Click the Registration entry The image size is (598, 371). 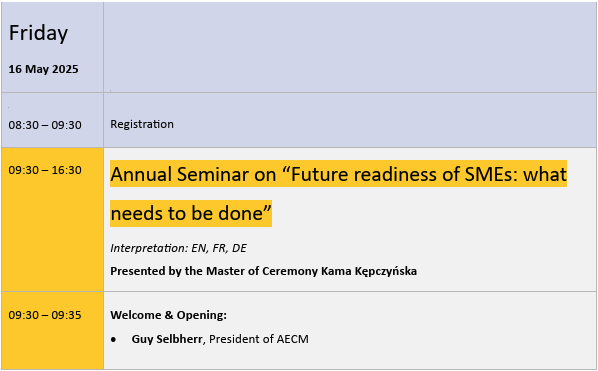142,124
